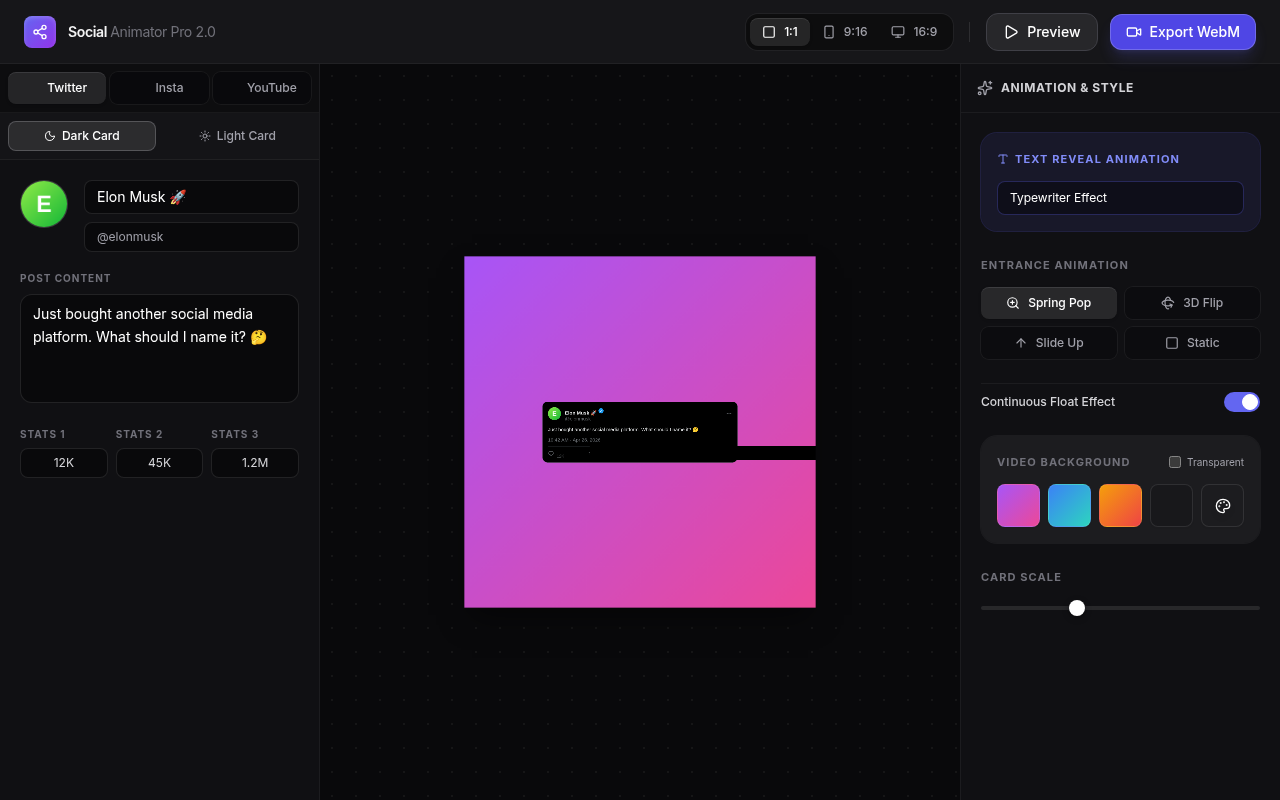Viewport: 1280px width, 800px height.
Task: Click the Animation & Style sparkle icon
Action: pos(985,87)
